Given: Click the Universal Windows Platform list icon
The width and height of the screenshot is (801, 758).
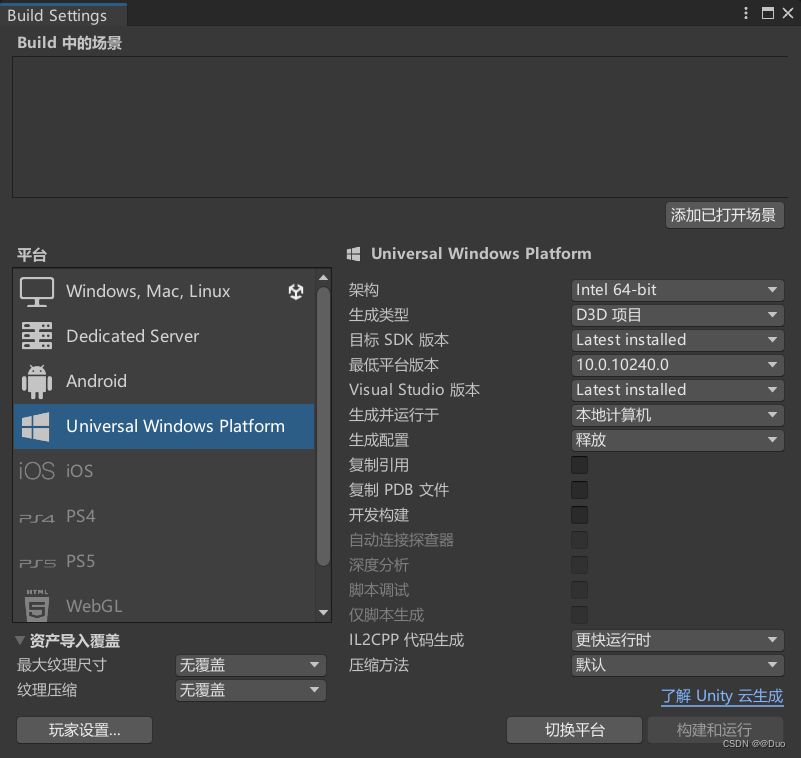Looking at the screenshot, I should click(36, 427).
